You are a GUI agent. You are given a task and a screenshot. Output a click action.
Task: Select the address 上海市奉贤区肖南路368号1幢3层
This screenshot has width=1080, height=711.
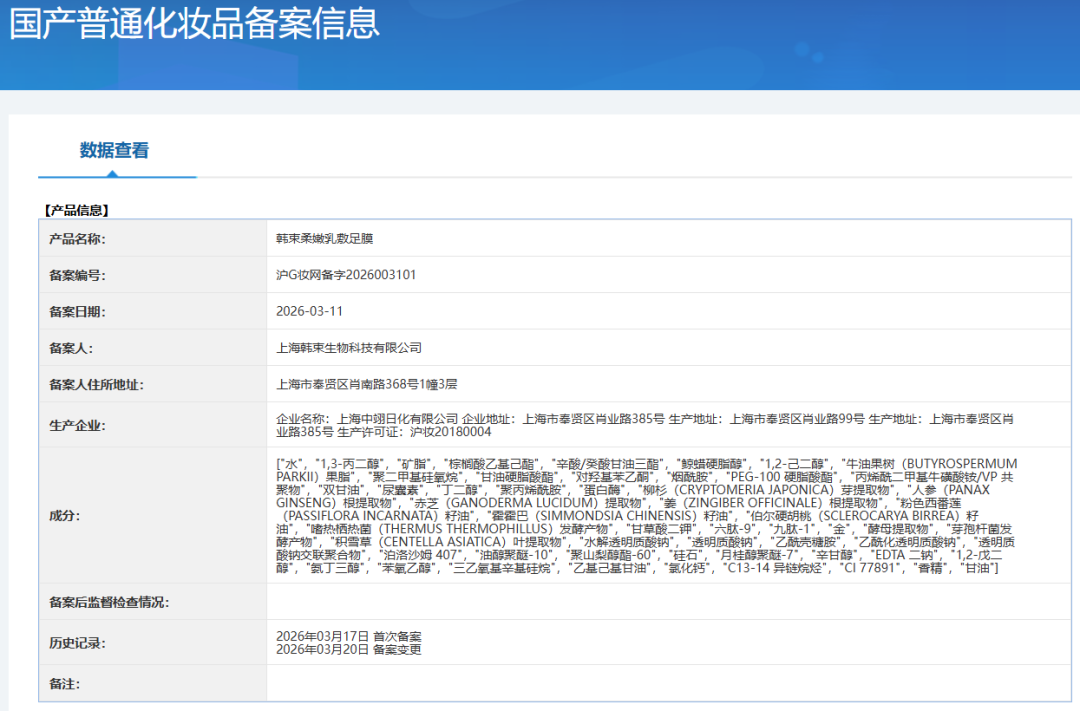tap(366, 384)
